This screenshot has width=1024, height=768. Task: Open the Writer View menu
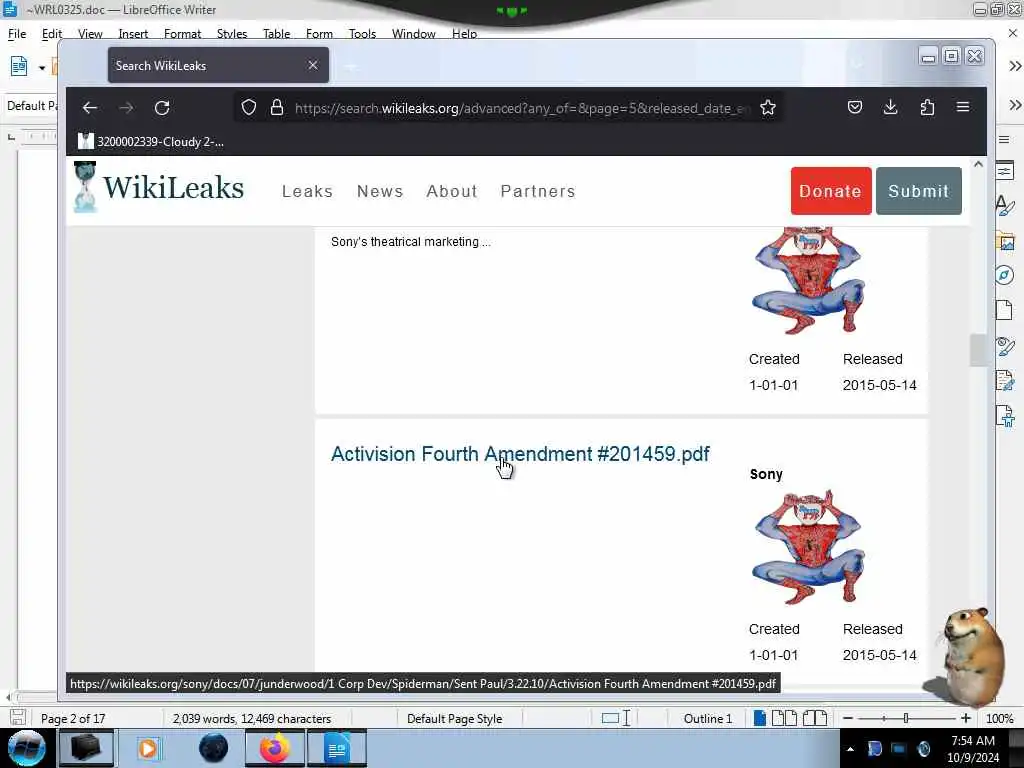(89, 34)
